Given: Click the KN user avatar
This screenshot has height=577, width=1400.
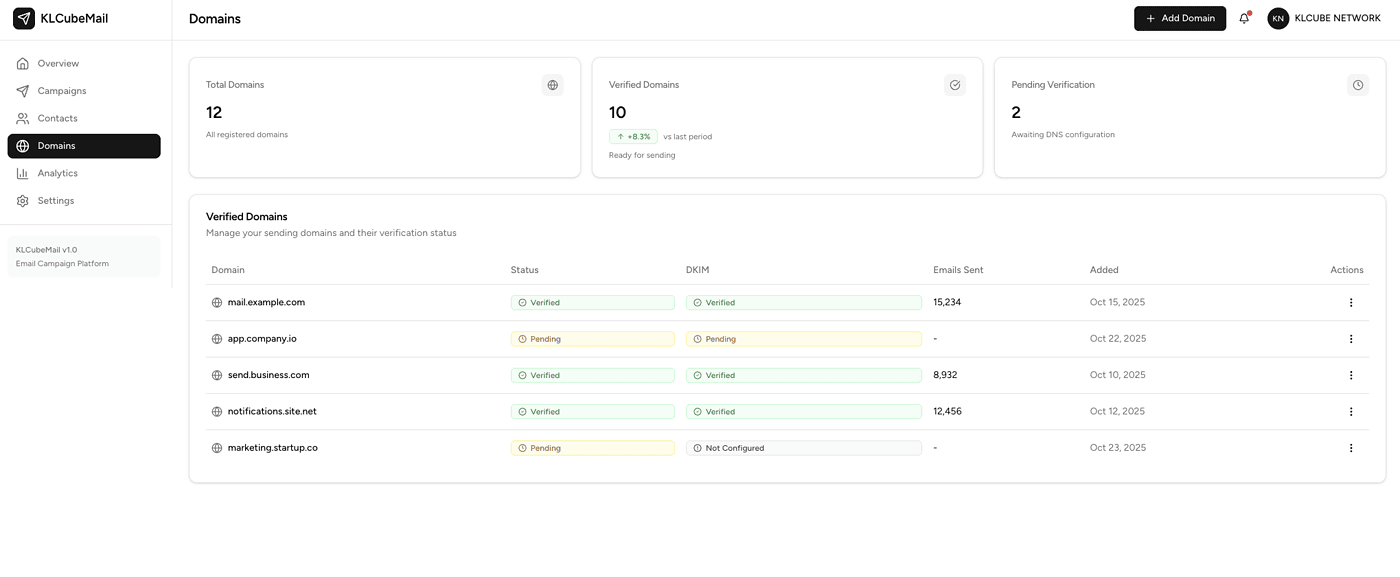Looking at the screenshot, I should (x=1278, y=18).
